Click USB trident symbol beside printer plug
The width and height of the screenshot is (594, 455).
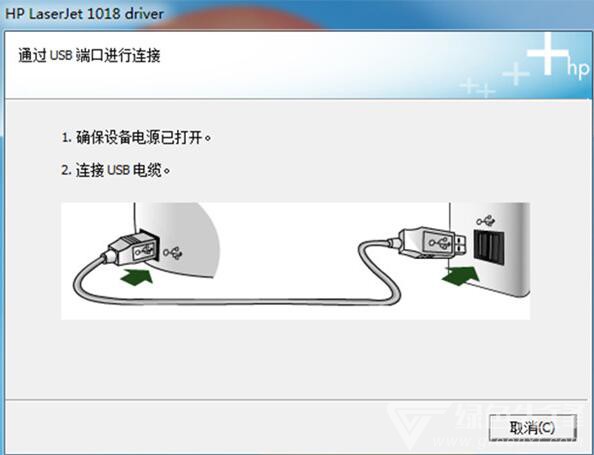[x=173, y=253]
